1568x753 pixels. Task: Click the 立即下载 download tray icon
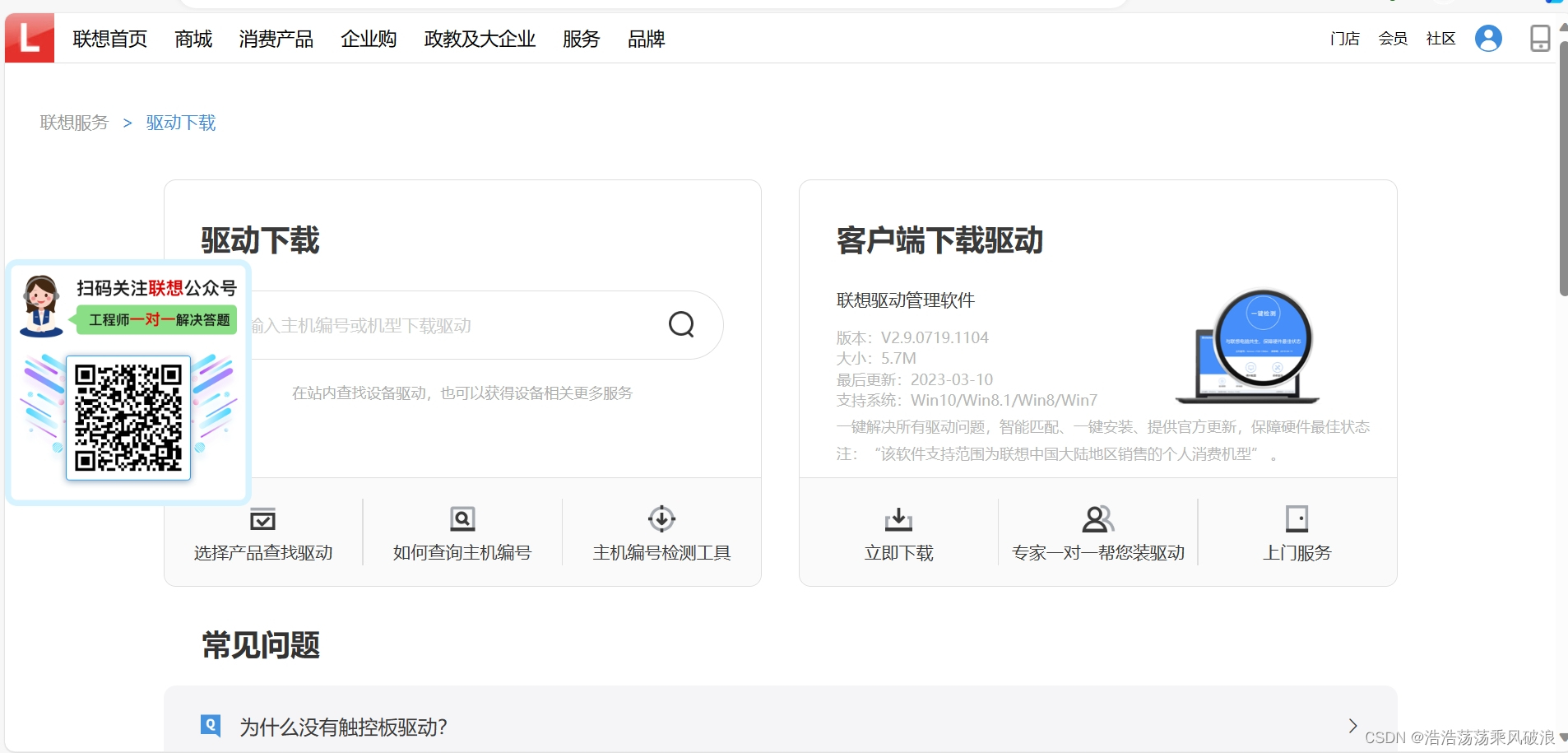[898, 519]
